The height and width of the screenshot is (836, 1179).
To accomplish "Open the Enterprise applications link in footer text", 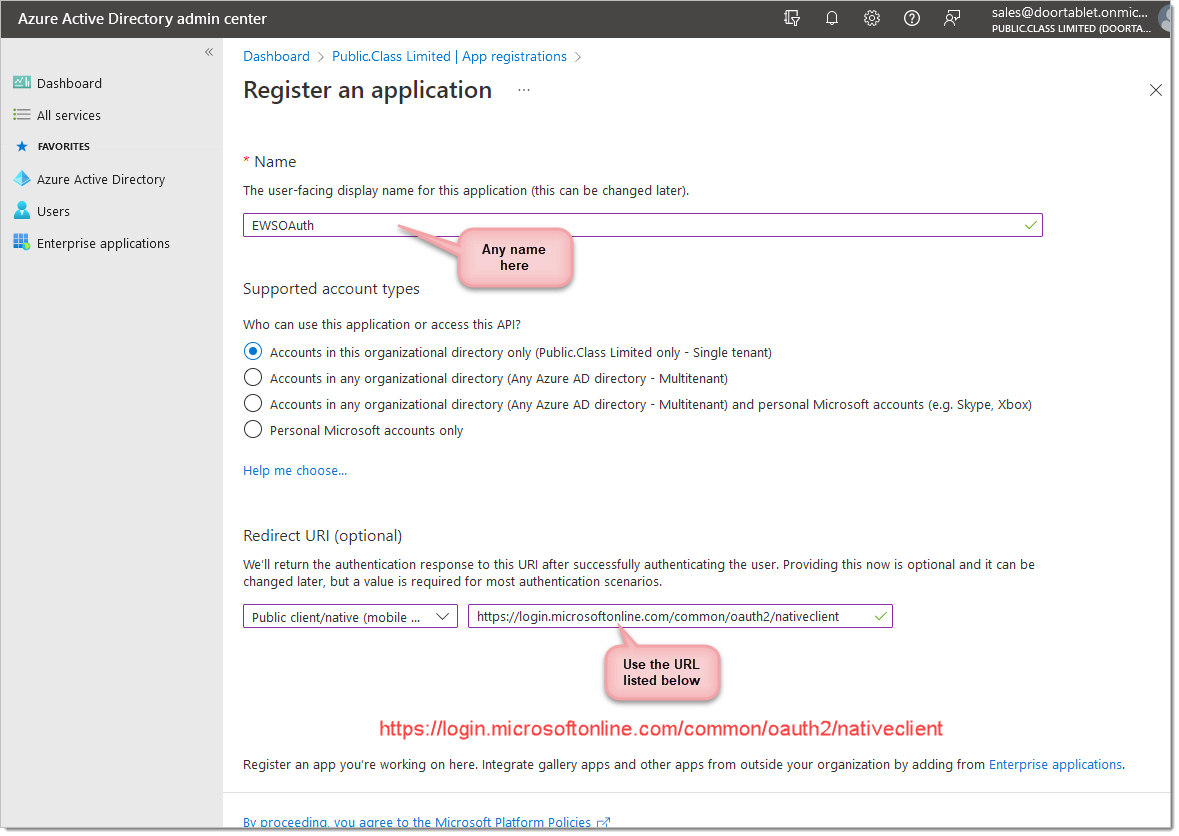I will coord(1055,765).
